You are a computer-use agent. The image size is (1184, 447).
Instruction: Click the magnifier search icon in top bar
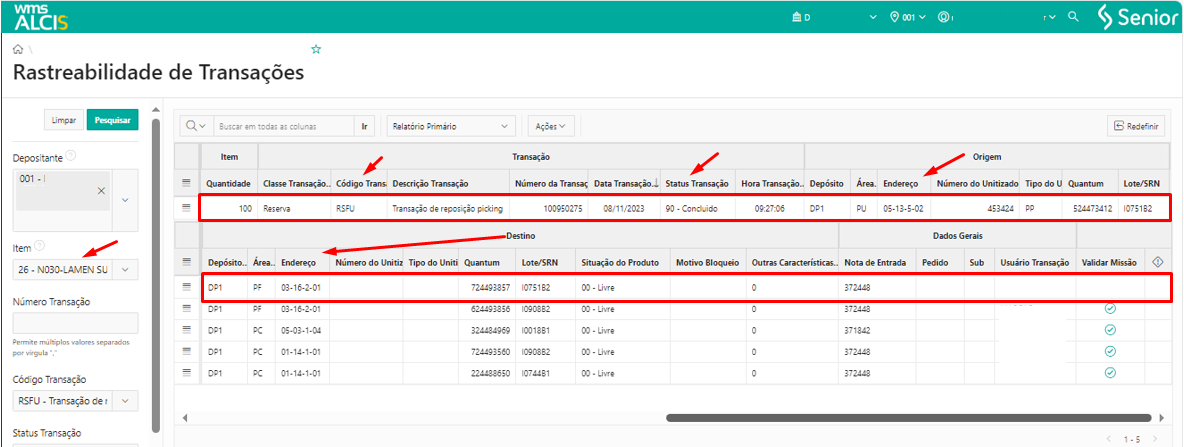1073,17
